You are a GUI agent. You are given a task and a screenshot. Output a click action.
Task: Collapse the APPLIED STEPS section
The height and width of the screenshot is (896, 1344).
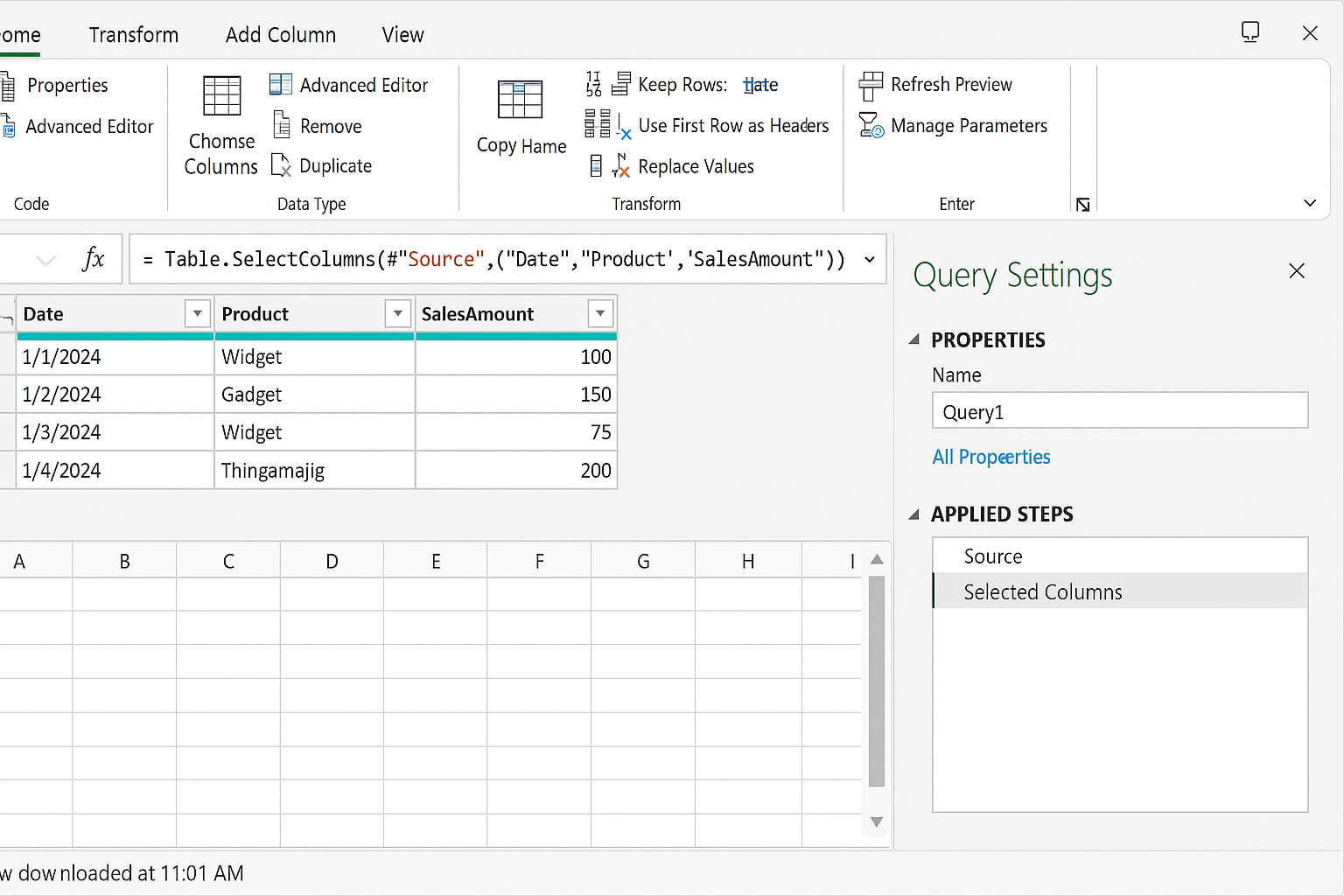point(914,514)
